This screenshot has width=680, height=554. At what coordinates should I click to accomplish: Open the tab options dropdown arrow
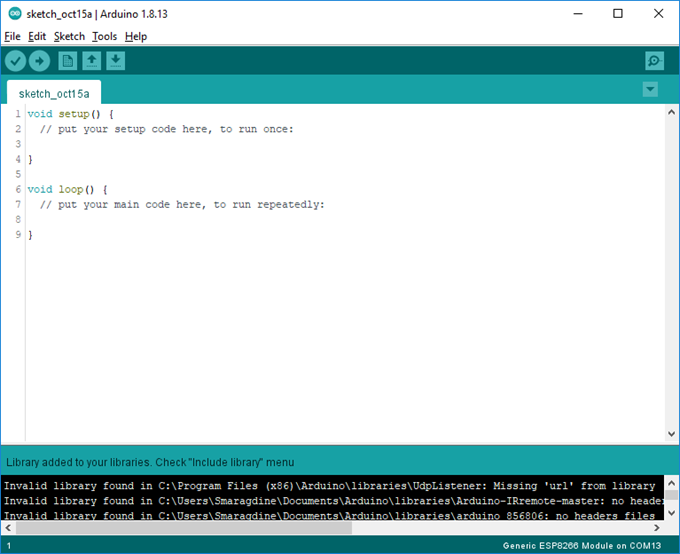pos(650,89)
